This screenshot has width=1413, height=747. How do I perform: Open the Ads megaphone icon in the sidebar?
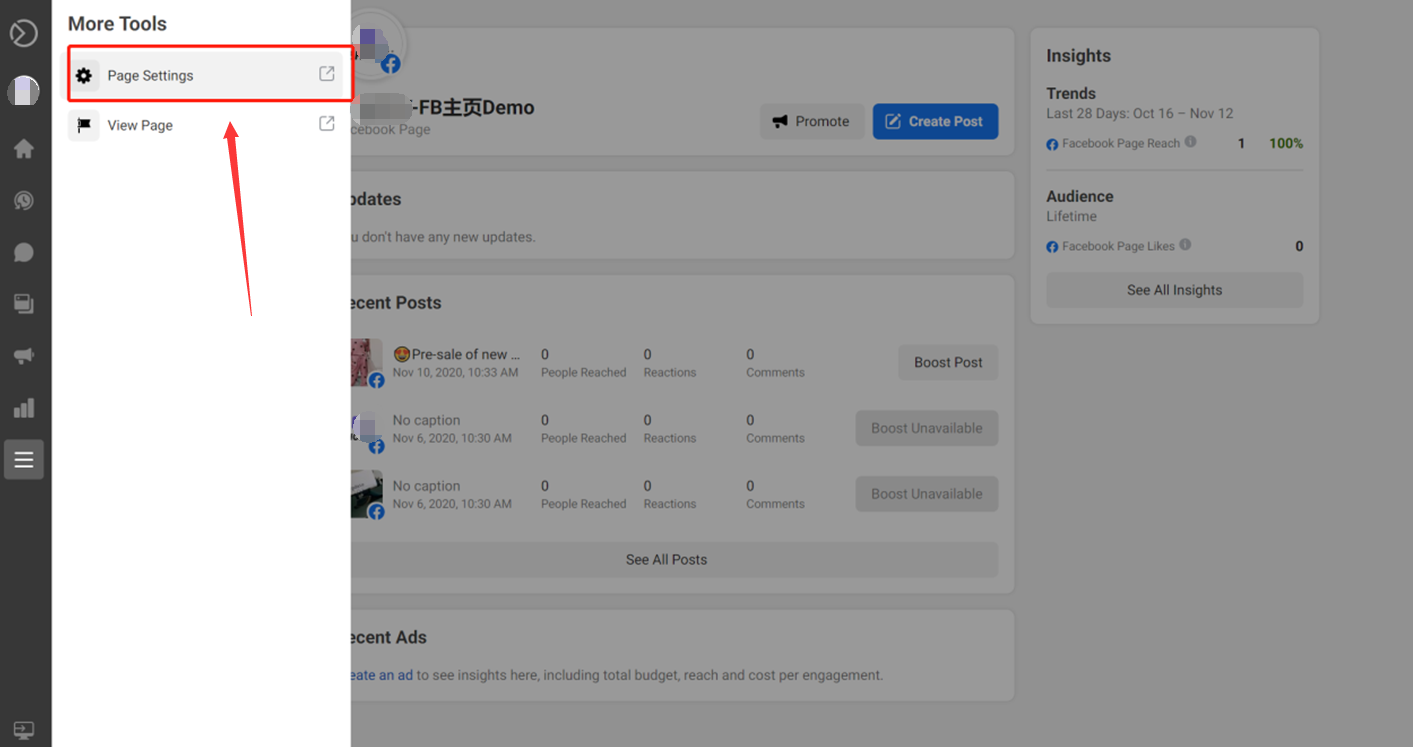(24, 356)
